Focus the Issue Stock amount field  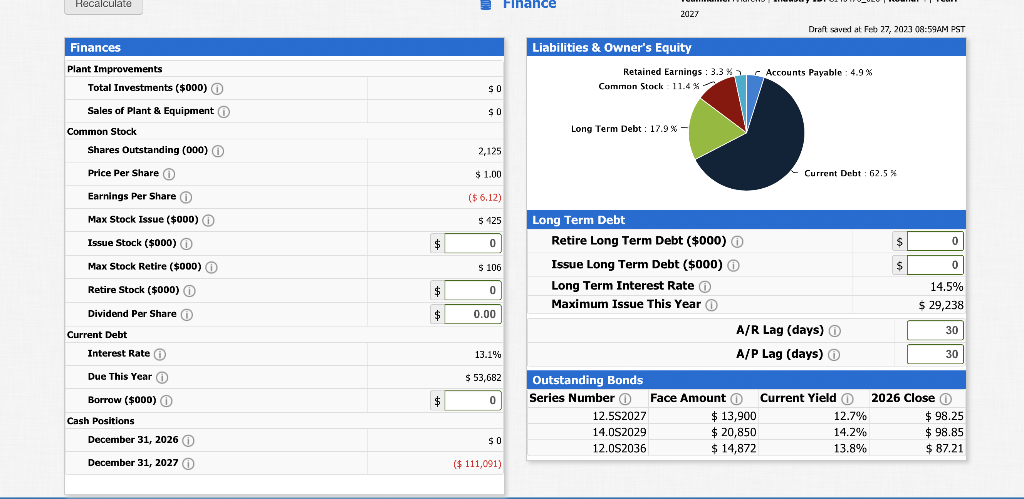click(473, 244)
